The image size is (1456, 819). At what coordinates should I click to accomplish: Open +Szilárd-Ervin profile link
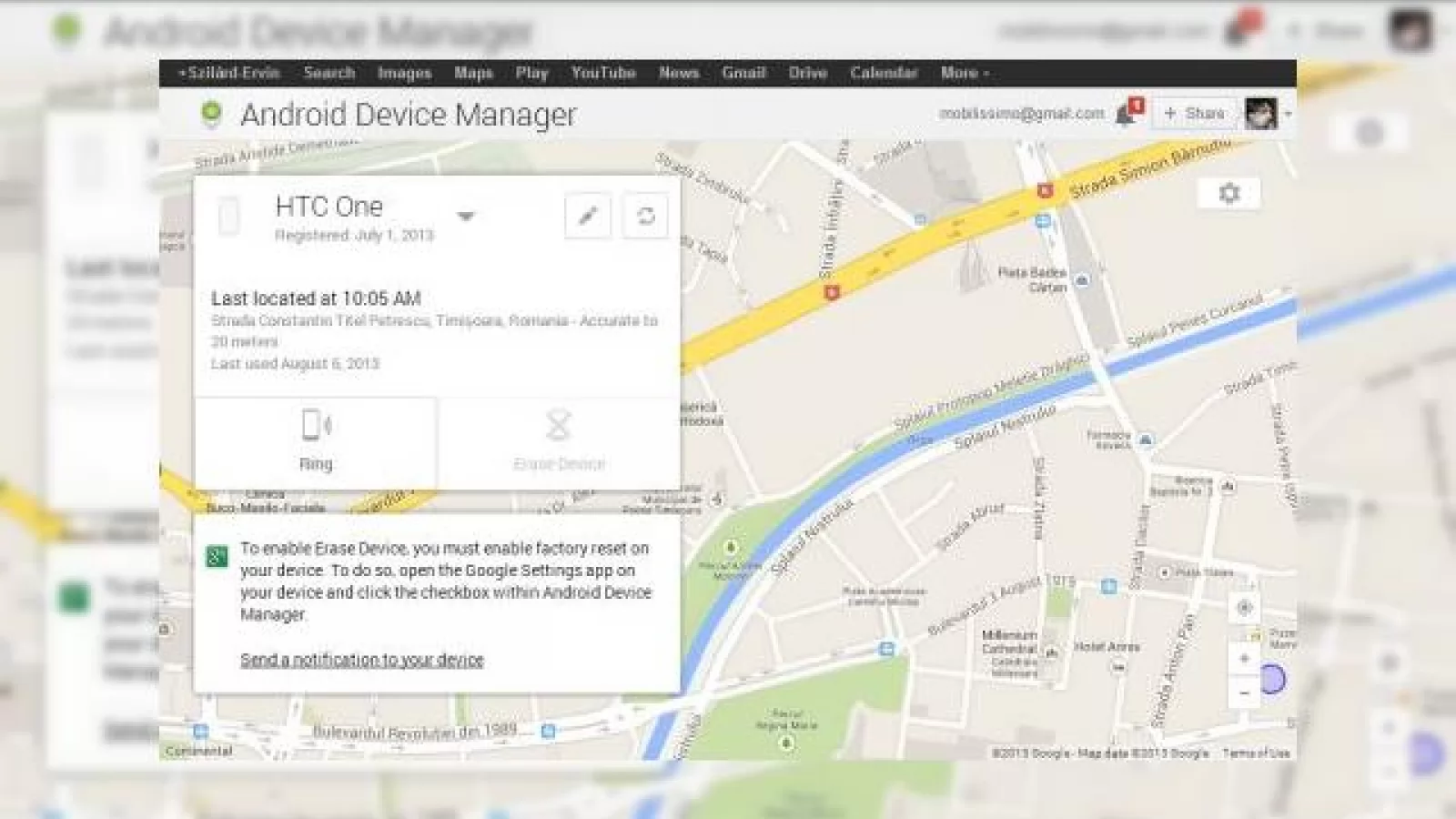229,73
